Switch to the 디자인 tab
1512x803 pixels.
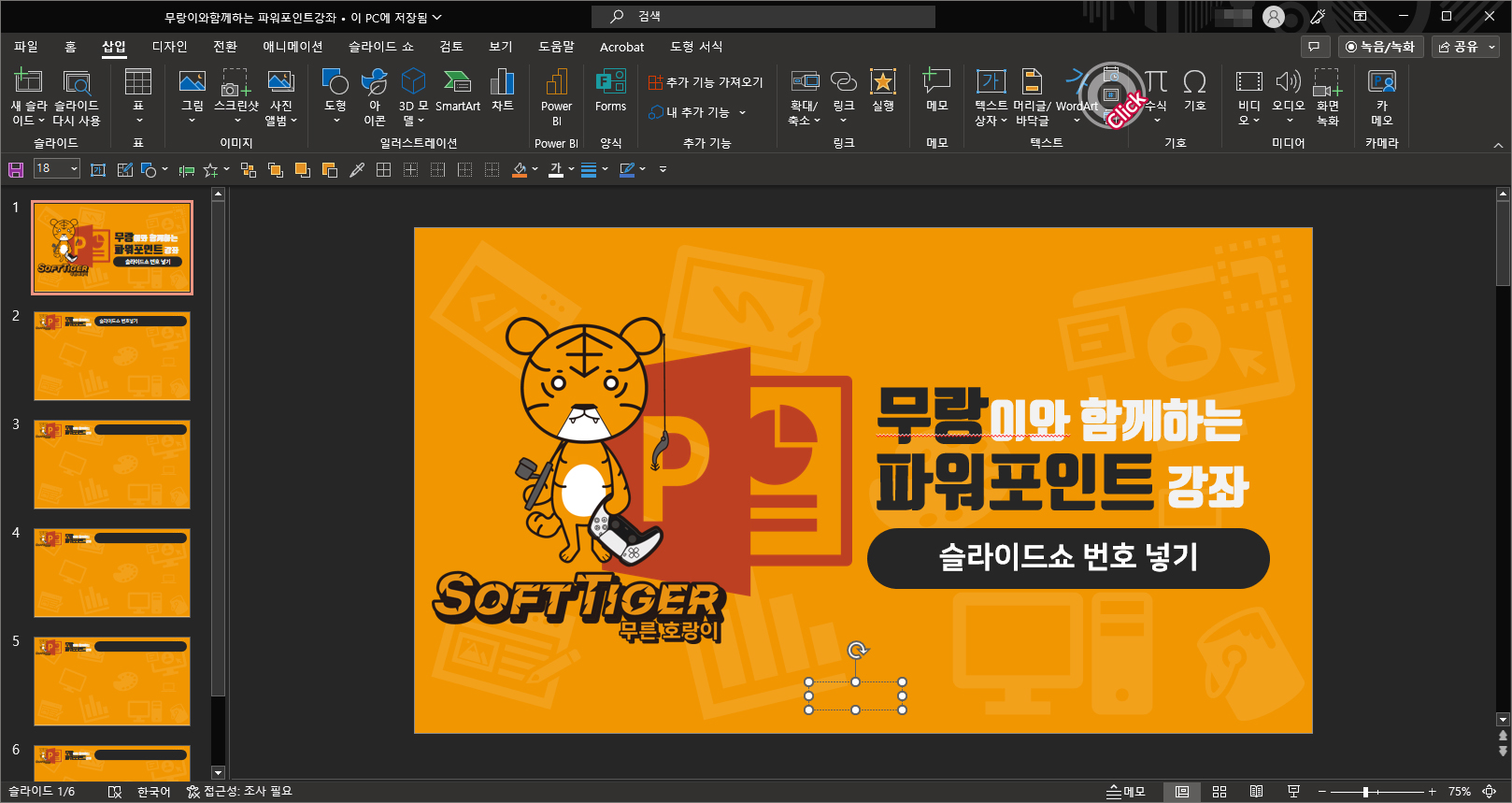170,46
